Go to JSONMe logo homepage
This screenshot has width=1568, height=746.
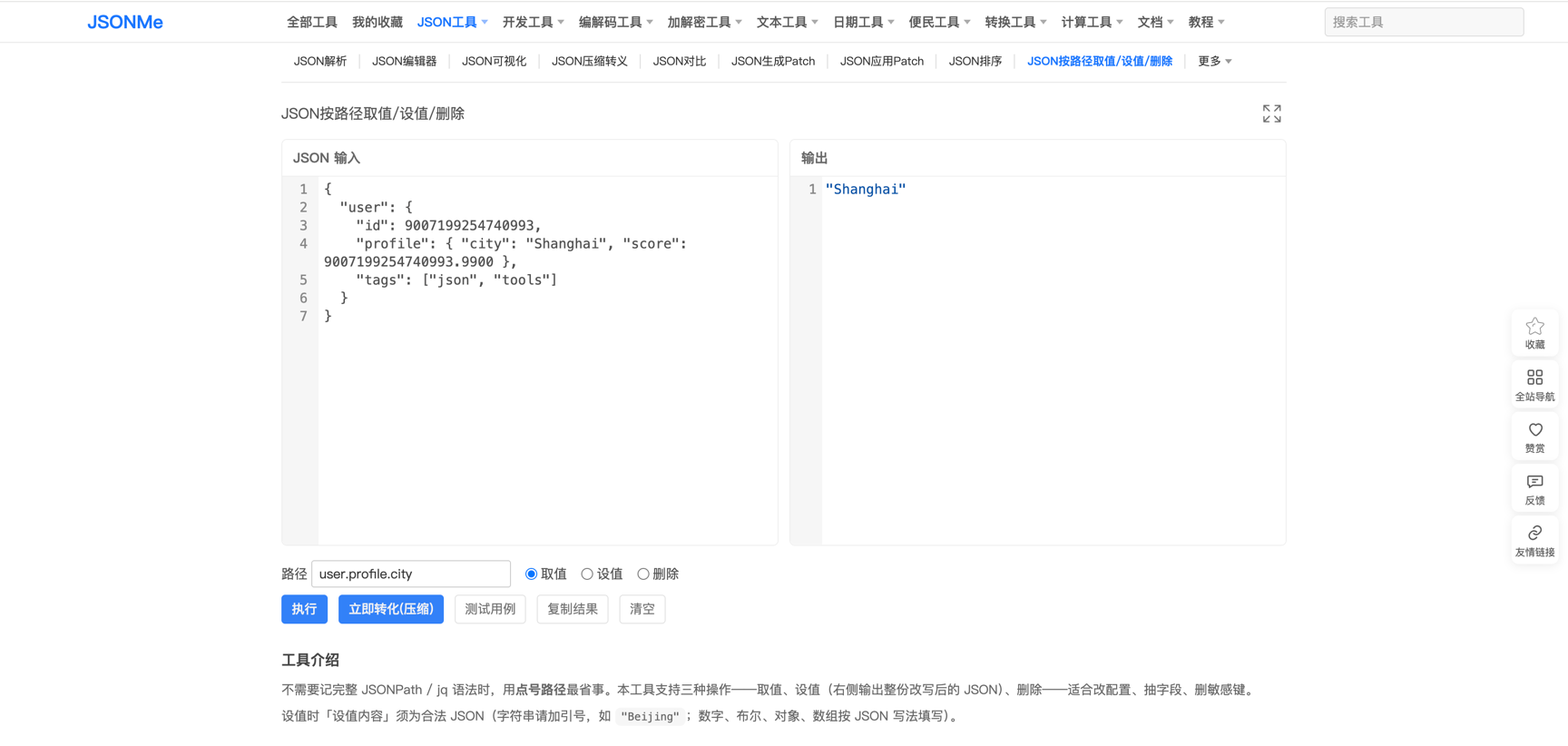pyautogui.click(x=125, y=22)
